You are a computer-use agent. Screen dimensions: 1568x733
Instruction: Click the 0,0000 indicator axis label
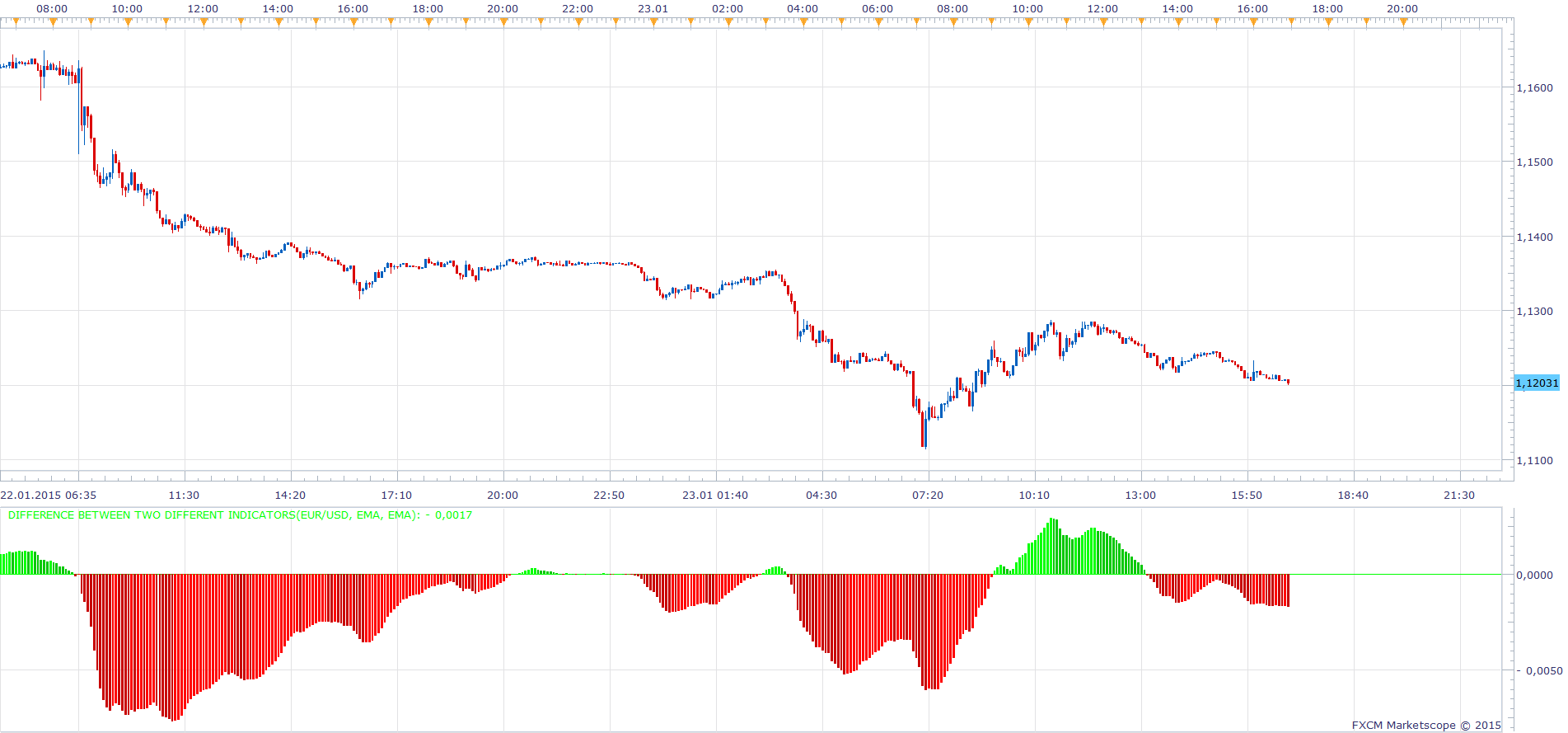click(1535, 576)
